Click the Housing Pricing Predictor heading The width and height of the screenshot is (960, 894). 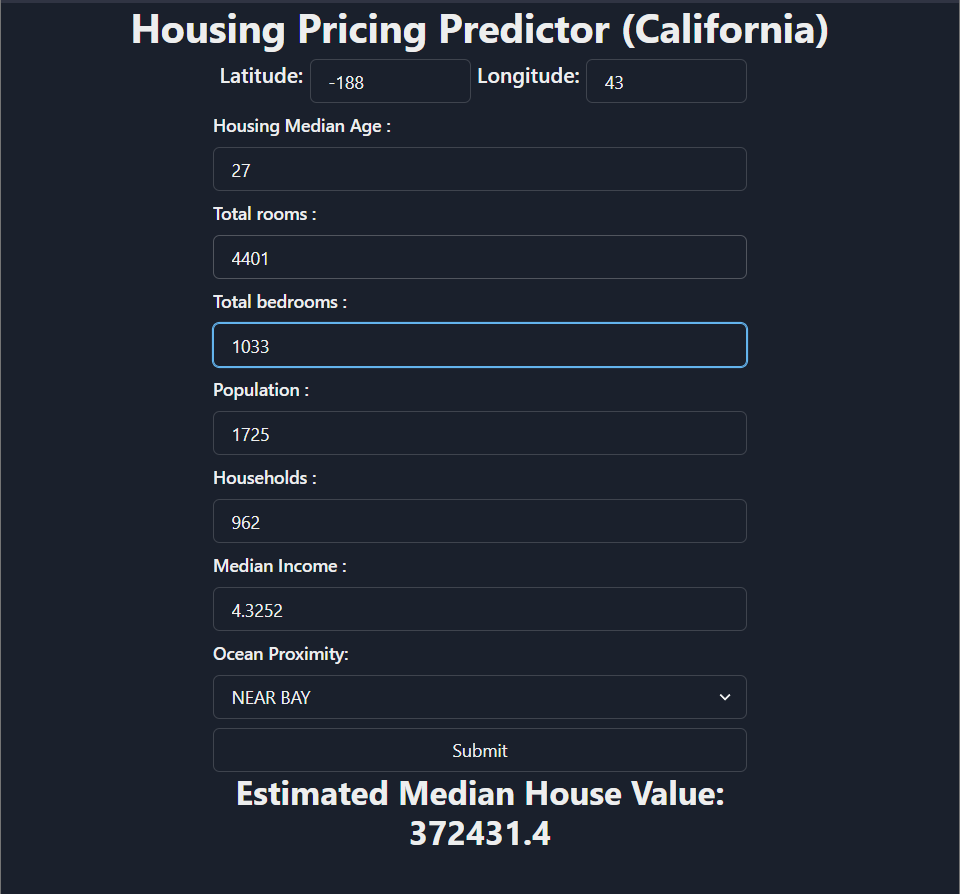tap(480, 29)
